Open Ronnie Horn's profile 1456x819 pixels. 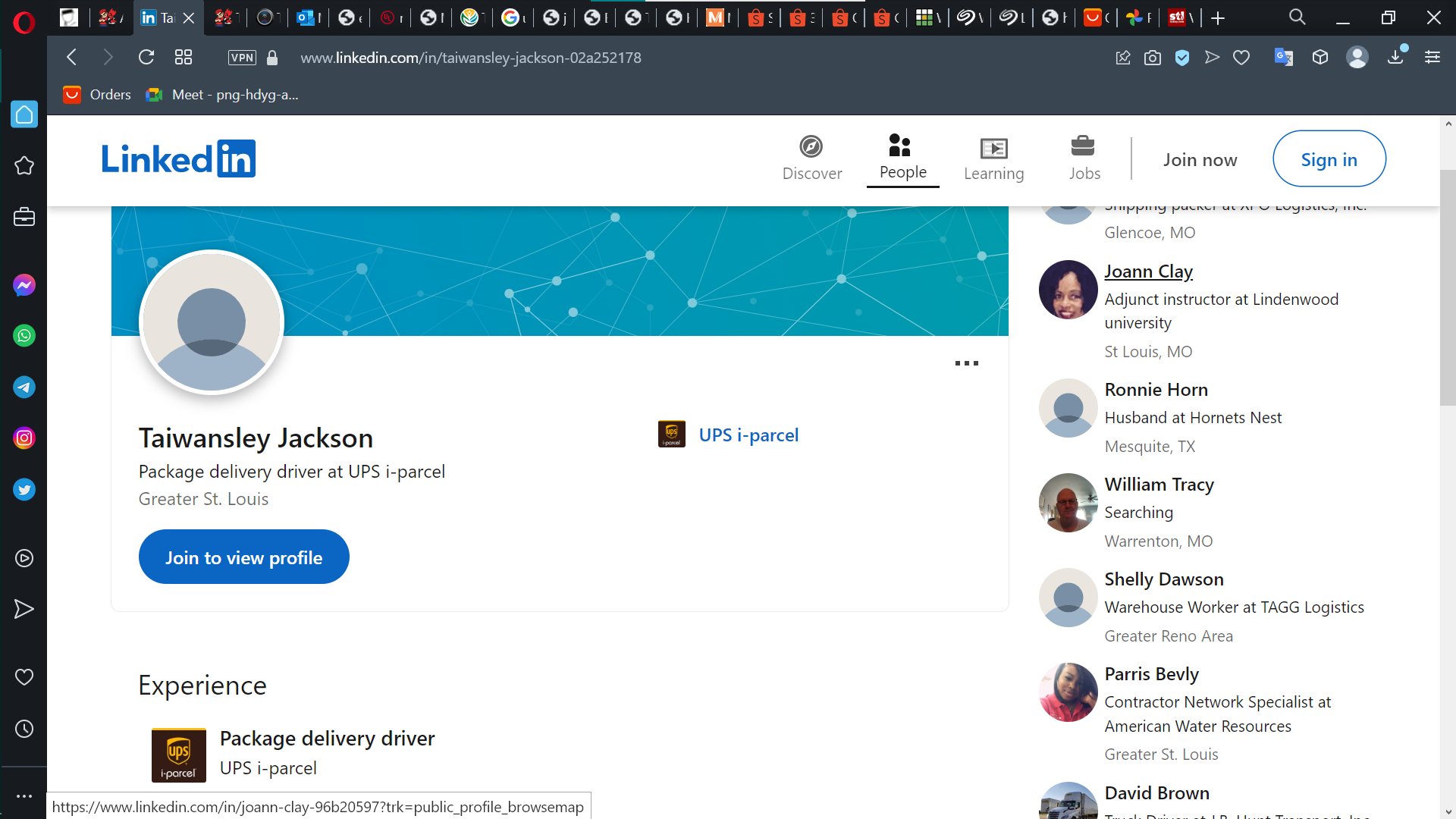point(1156,390)
